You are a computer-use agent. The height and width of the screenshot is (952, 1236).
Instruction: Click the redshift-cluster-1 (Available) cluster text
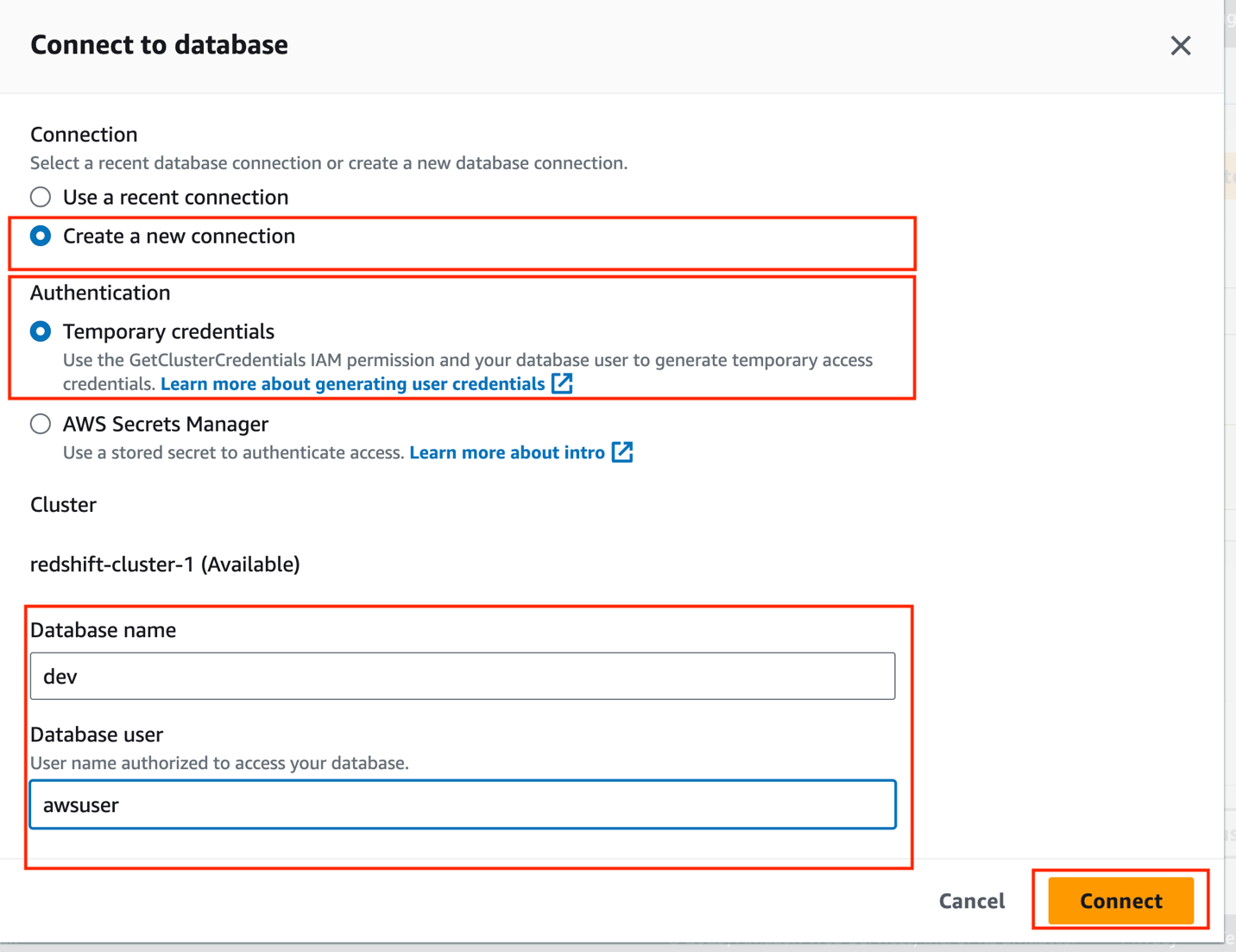click(x=165, y=564)
